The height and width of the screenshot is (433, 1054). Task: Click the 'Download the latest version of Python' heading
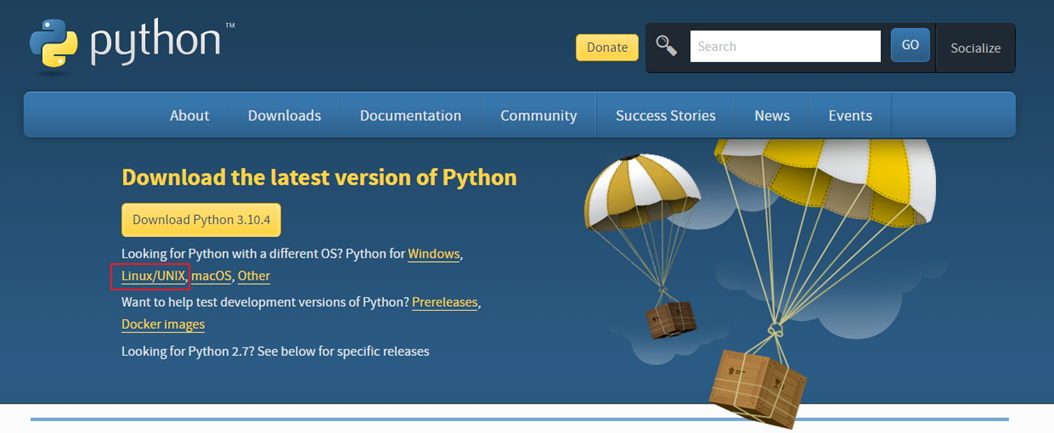pyautogui.click(x=319, y=178)
